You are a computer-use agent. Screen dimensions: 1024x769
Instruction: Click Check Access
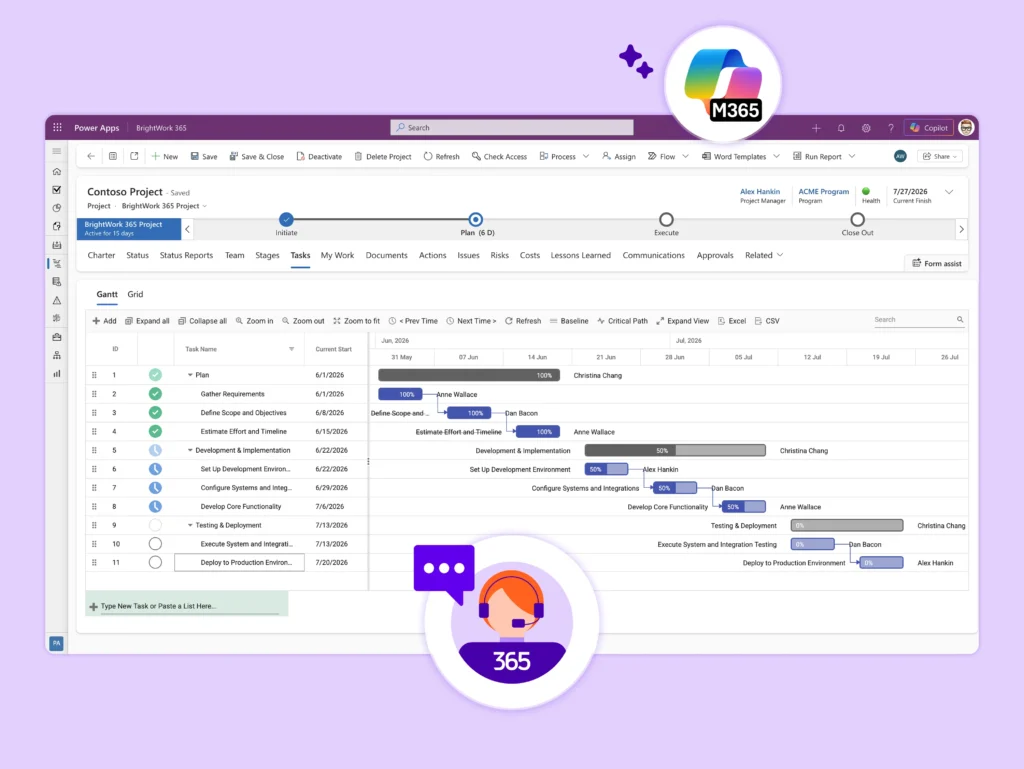coord(500,157)
